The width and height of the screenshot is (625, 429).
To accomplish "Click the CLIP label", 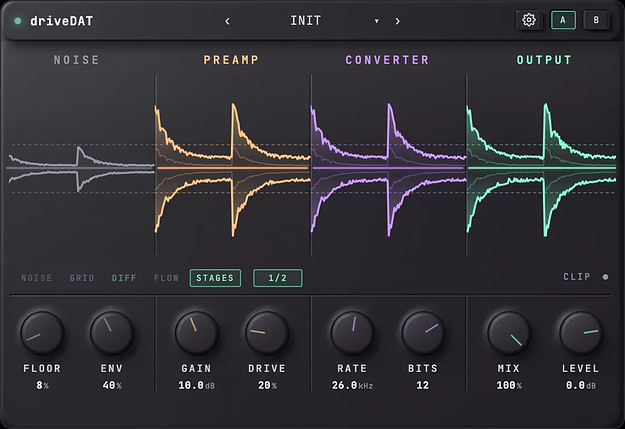I will click(x=576, y=277).
